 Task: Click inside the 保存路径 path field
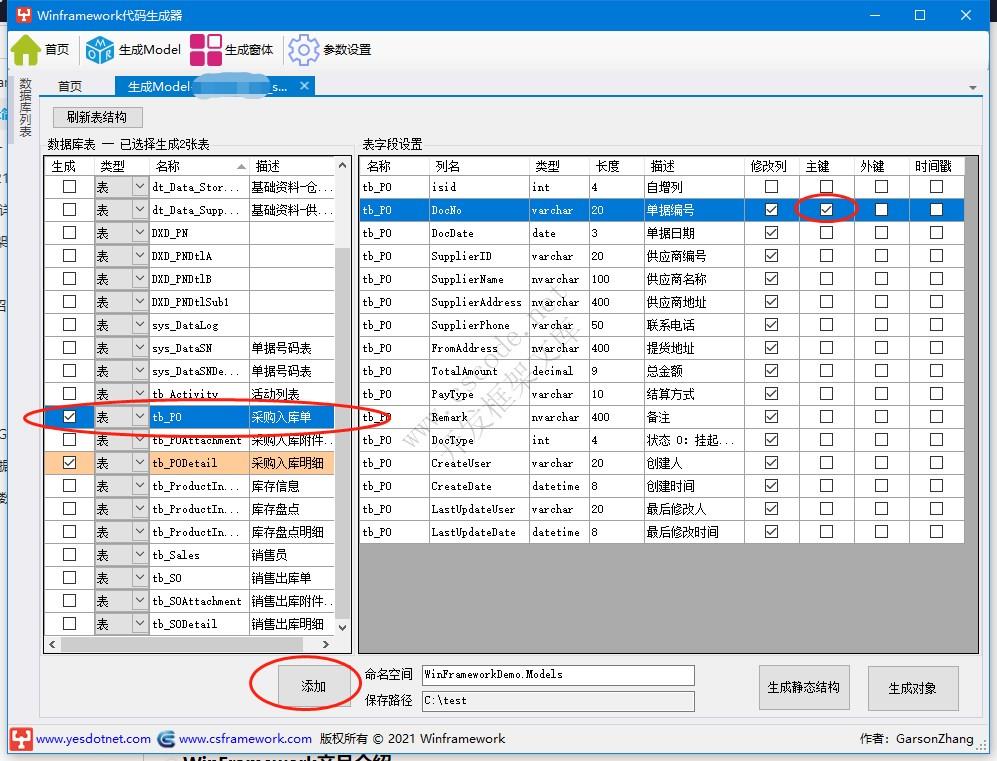557,701
